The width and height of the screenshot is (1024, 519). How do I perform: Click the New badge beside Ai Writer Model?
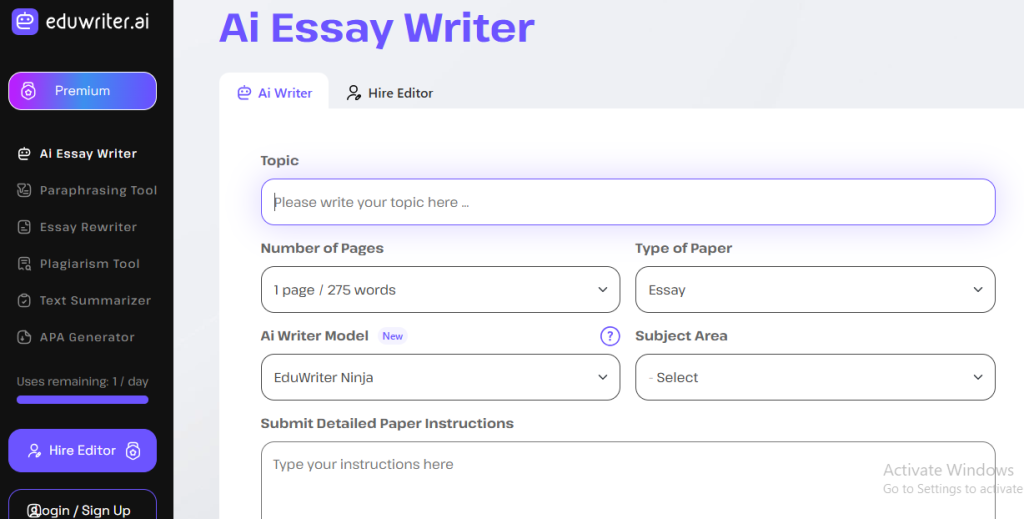click(x=392, y=336)
